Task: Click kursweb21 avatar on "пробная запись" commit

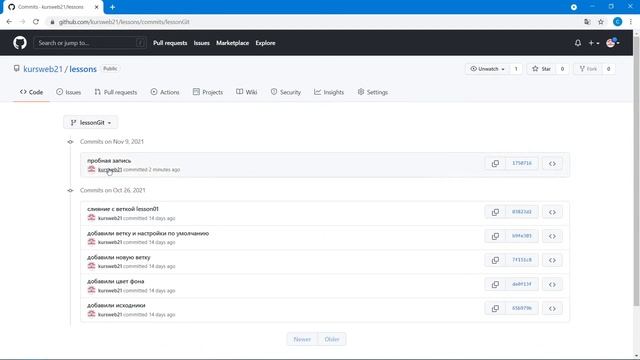Action: click(91, 169)
